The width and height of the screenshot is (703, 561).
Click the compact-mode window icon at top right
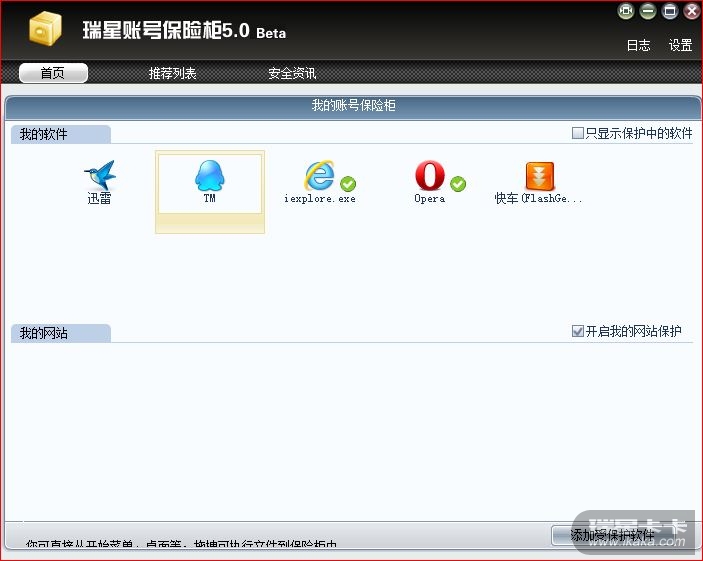click(626, 11)
